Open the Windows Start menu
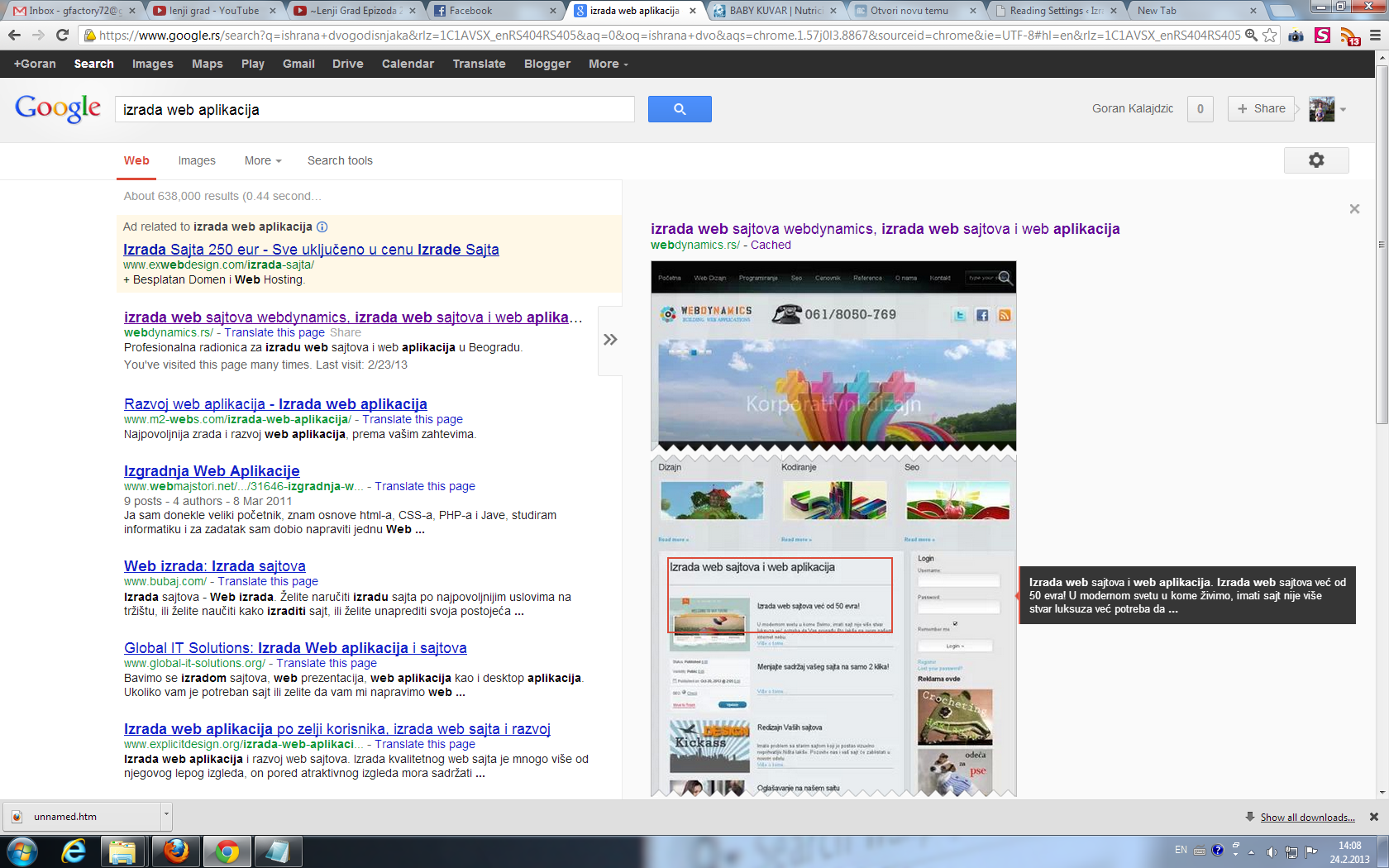 [21, 851]
